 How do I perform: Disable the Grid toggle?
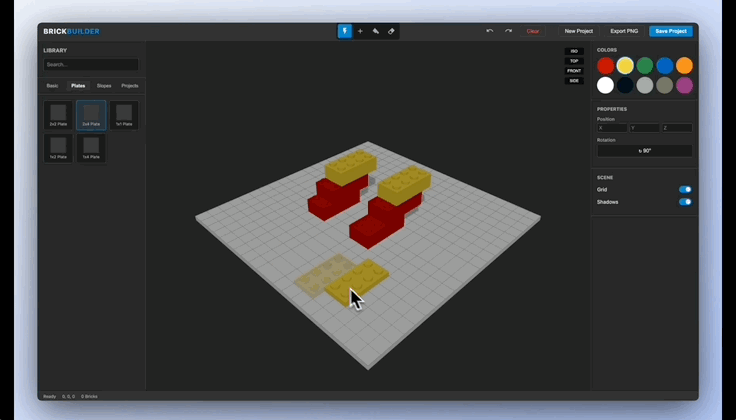tap(685, 189)
